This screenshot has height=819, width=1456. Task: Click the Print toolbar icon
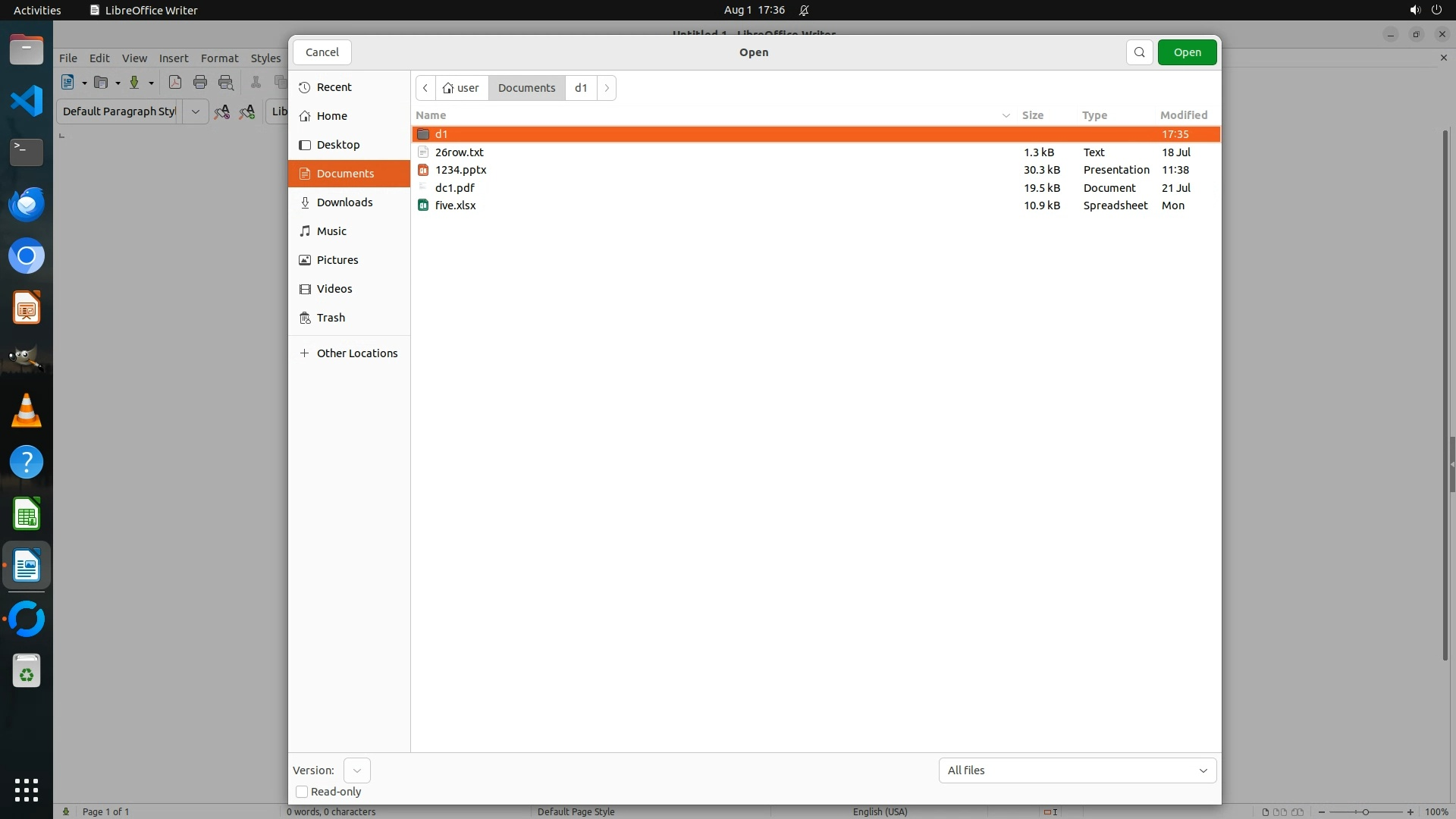pos(200,83)
